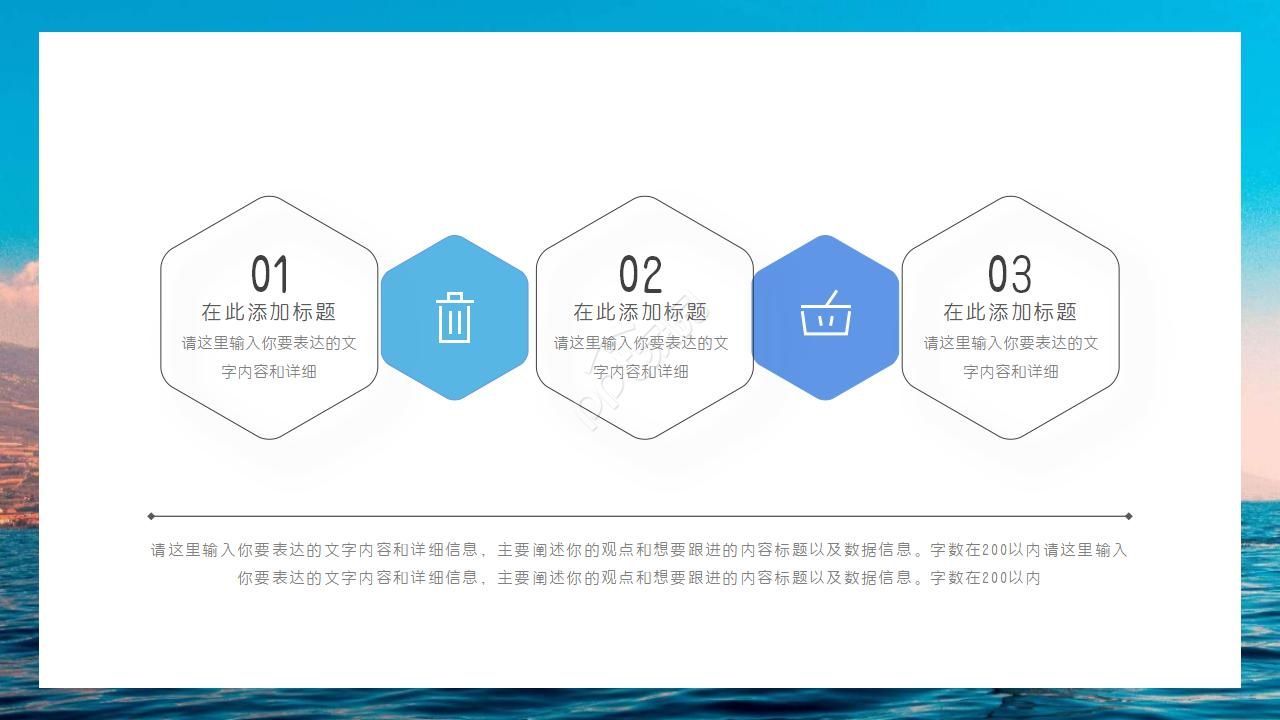Click the right diamond endpoint of divider

tap(1129, 516)
